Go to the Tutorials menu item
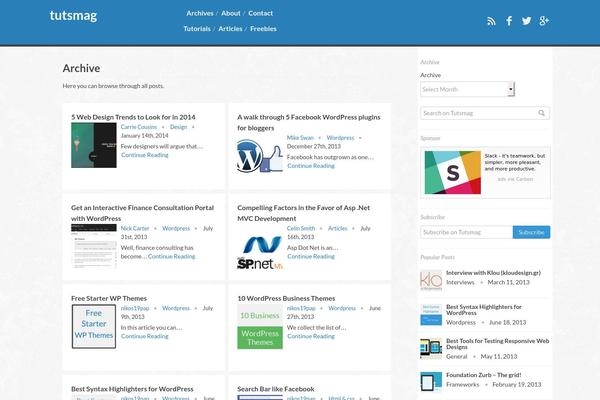The image size is (600, 400). [197, 29]
